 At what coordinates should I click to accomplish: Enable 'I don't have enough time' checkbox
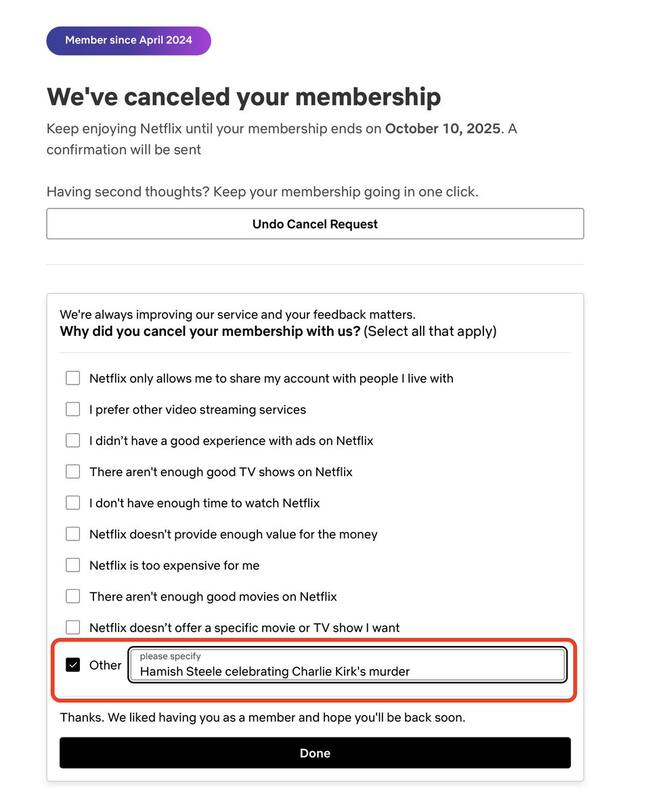coord(73,503)
